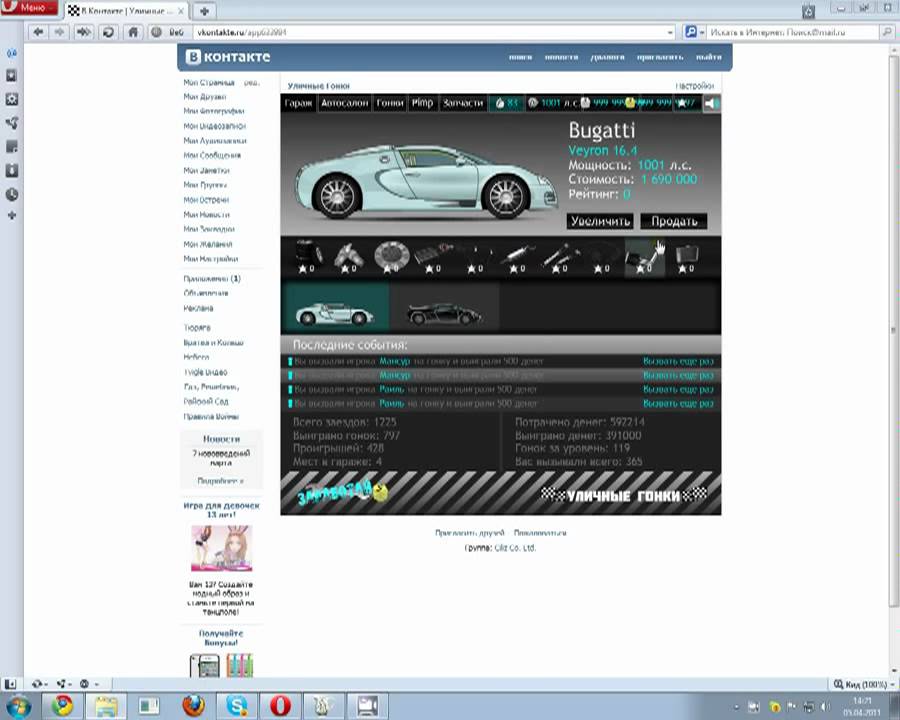This screenshot has height=720, width=900.
Task: Click the Увеличить button
Action: tap(600, 221)
